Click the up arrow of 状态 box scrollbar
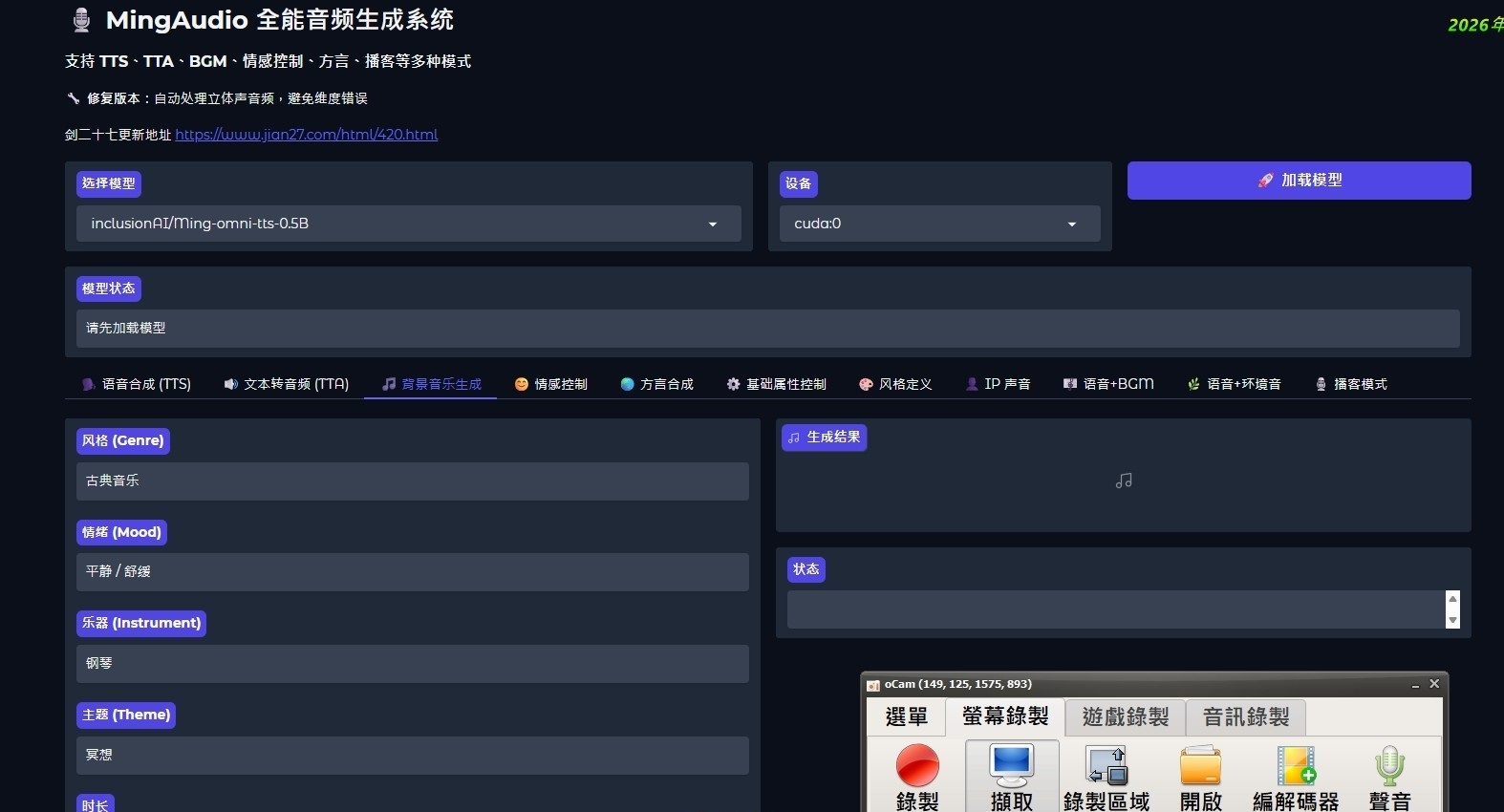Screen dimensions: 1504x812 1452,599
